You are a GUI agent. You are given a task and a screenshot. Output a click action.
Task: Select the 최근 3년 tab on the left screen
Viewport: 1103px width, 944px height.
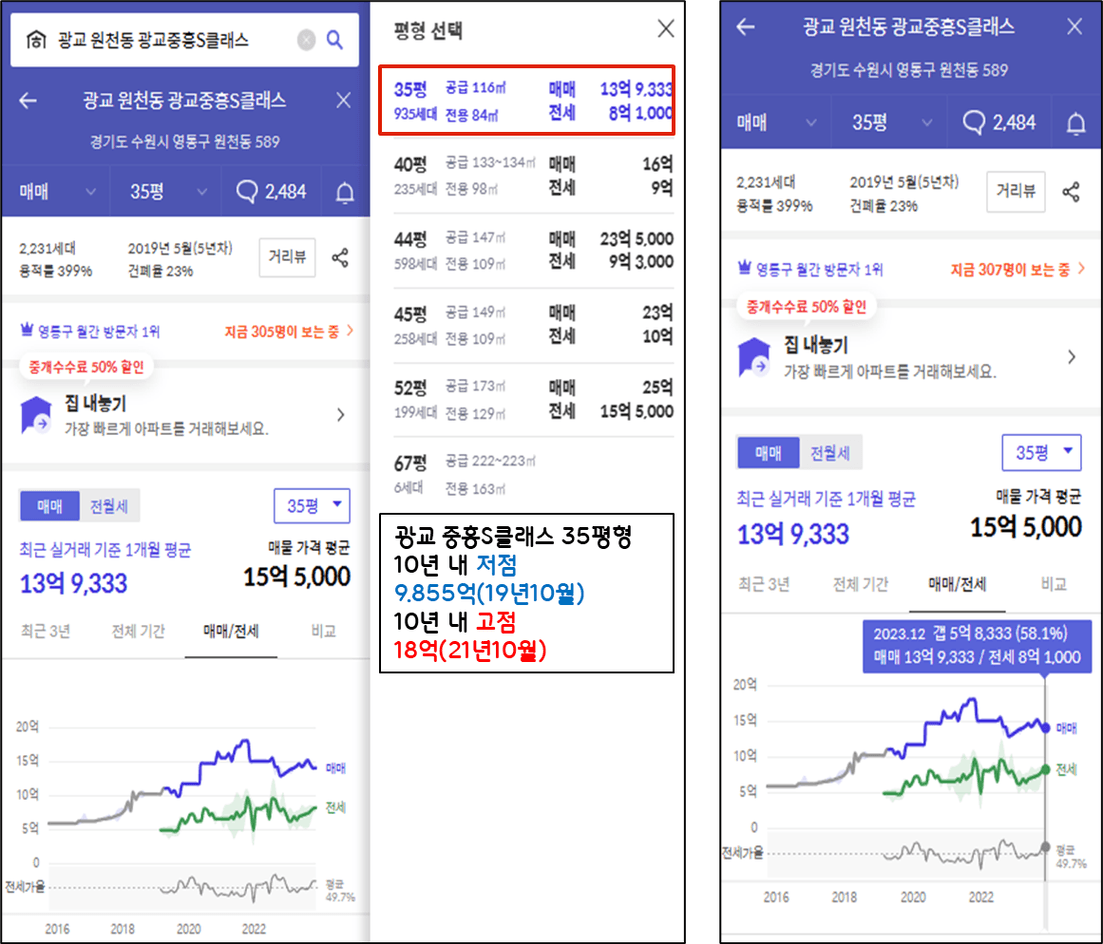[x=46, y=631]
